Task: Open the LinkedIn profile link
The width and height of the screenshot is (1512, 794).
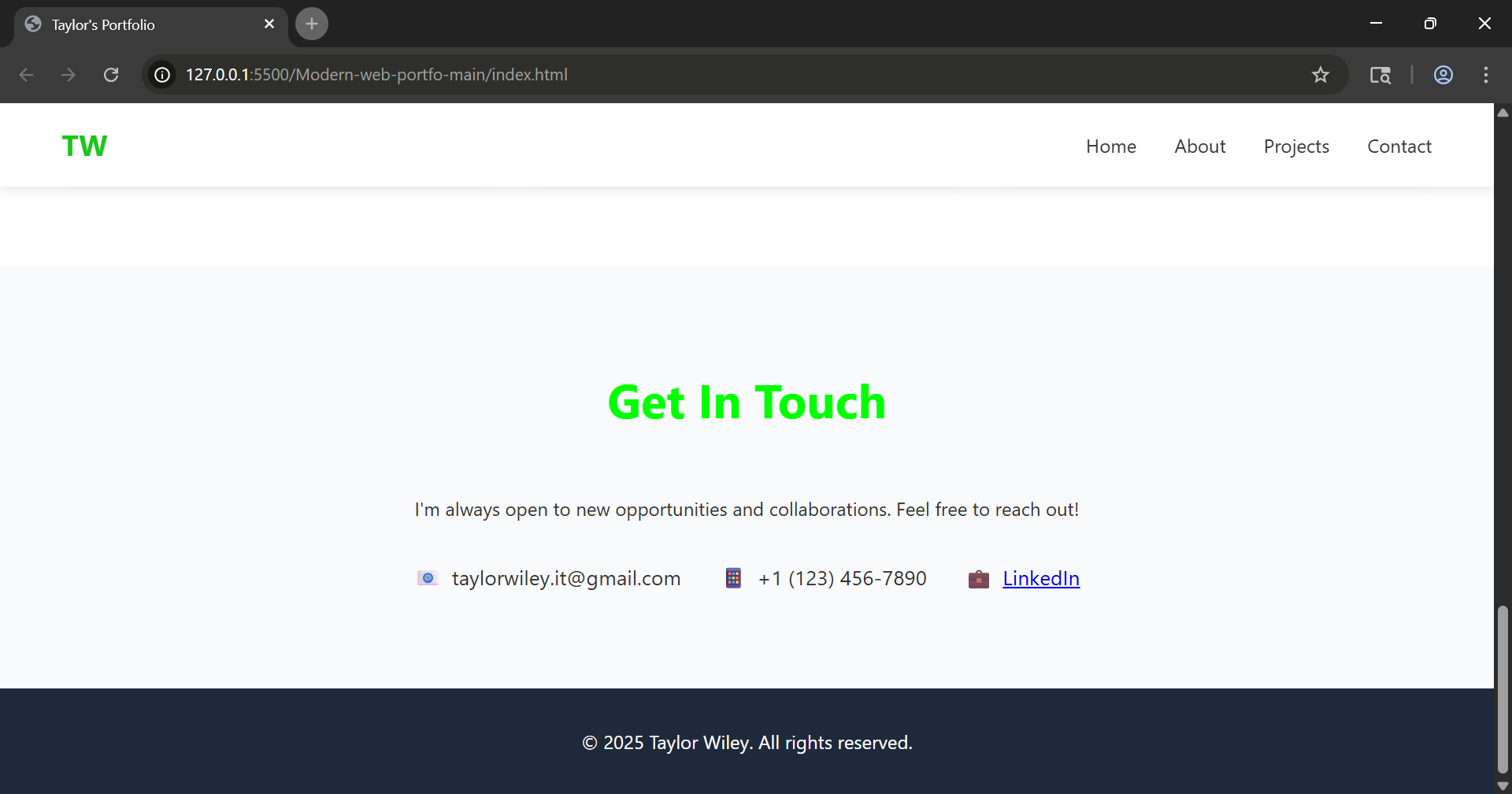Action: (x=1040, y=578)
